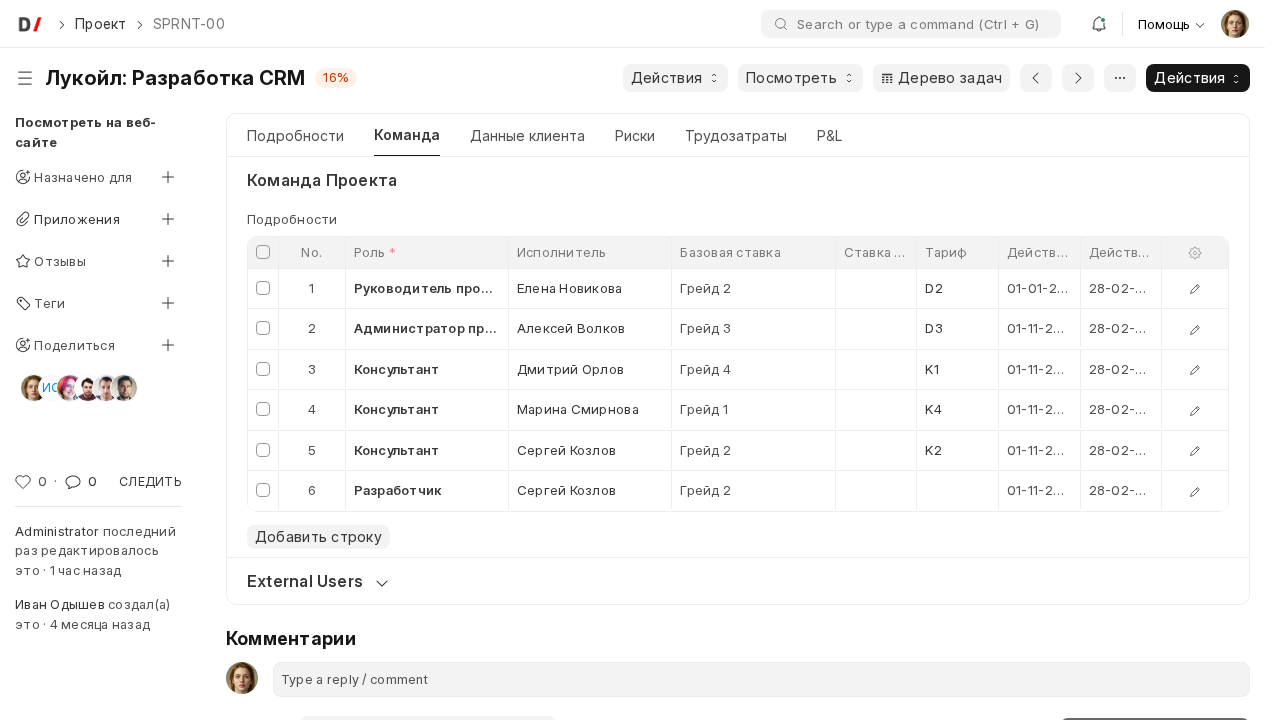Check the row 4 Марина Смирнова checkbox

tap(263, 409)
